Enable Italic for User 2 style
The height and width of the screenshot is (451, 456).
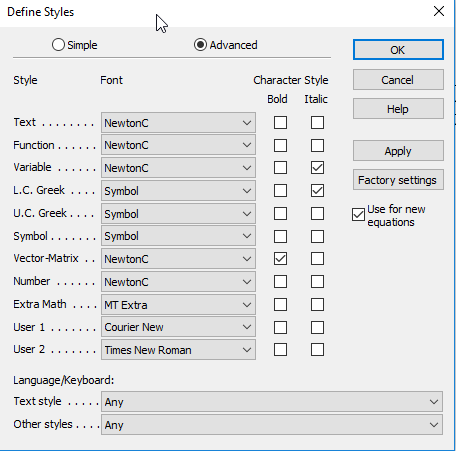coord(317,350)
